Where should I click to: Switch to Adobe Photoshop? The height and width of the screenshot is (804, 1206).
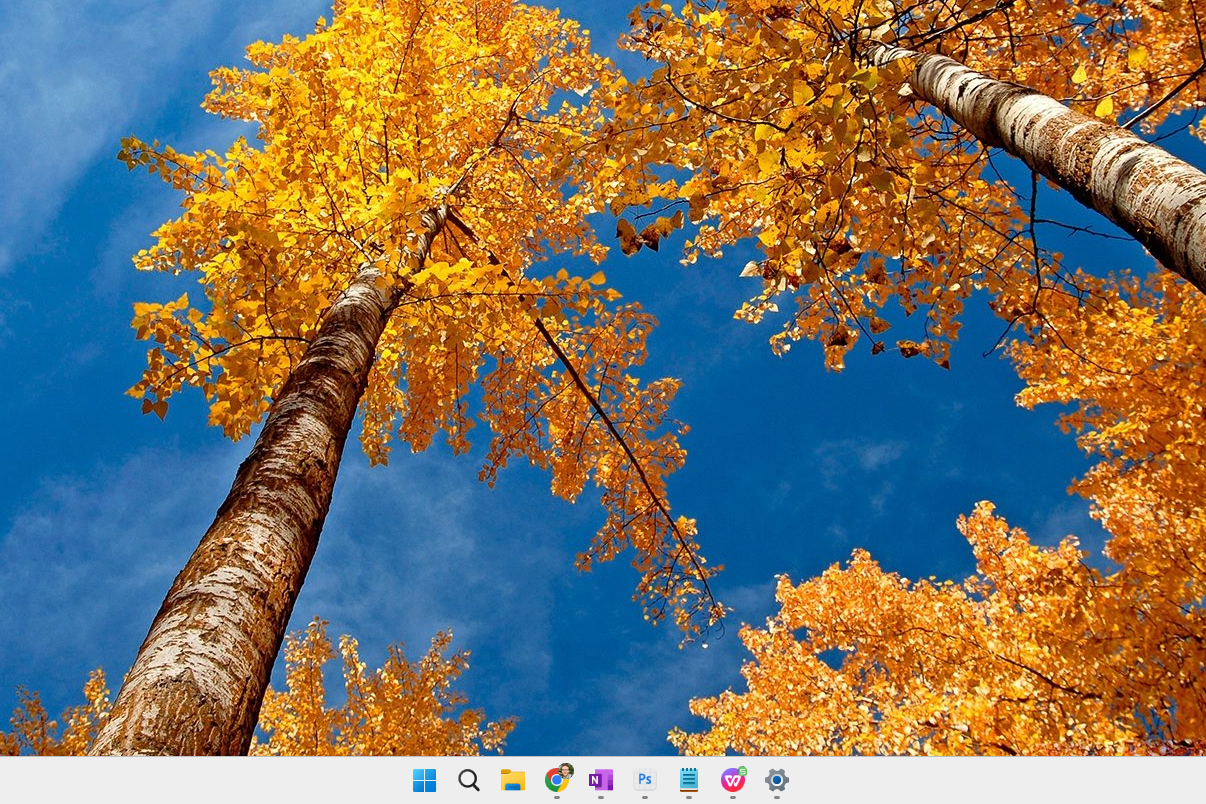coord(645,780)
